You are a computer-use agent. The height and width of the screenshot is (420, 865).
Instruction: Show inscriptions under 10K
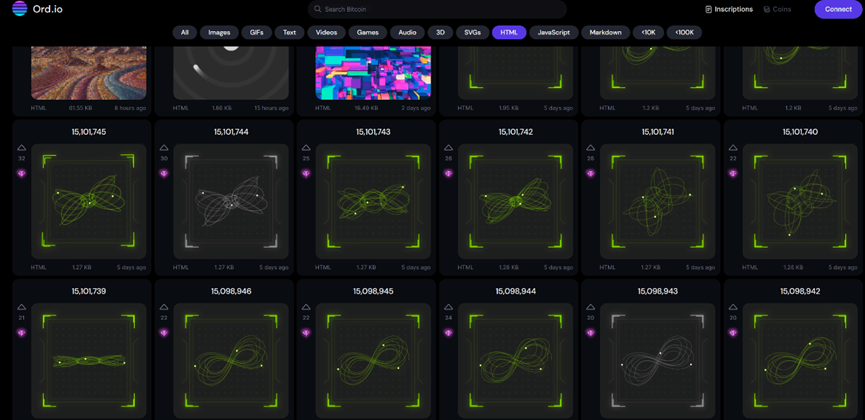649,32
